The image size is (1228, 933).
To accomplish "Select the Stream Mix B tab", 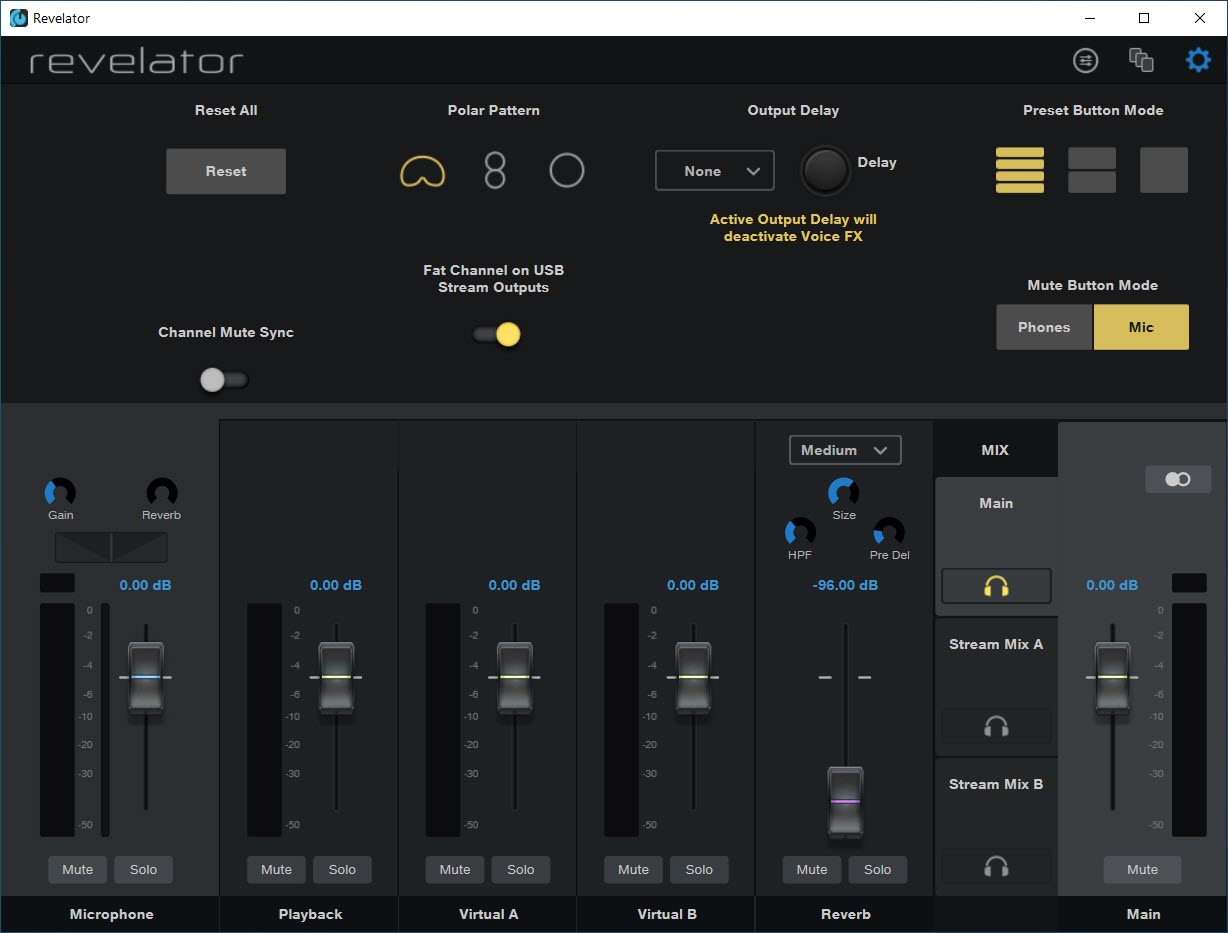I will [996, 826].
